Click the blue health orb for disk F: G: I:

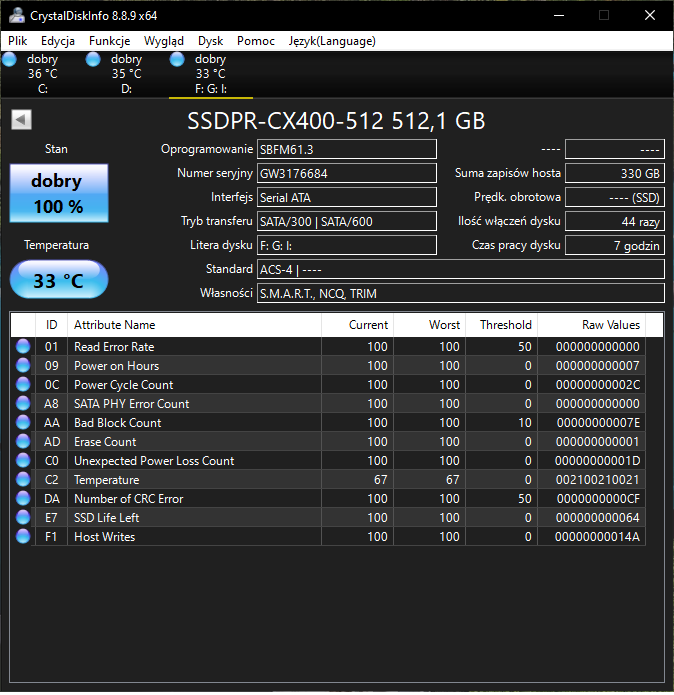[177, 59]
